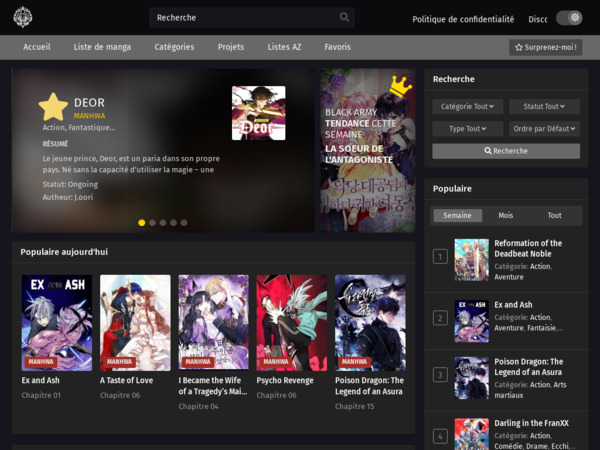Viewport: 600px width, 450px height.
Task: Click Arts martiaux category under Poison Dragon
Action: click(x=530, y=390)
